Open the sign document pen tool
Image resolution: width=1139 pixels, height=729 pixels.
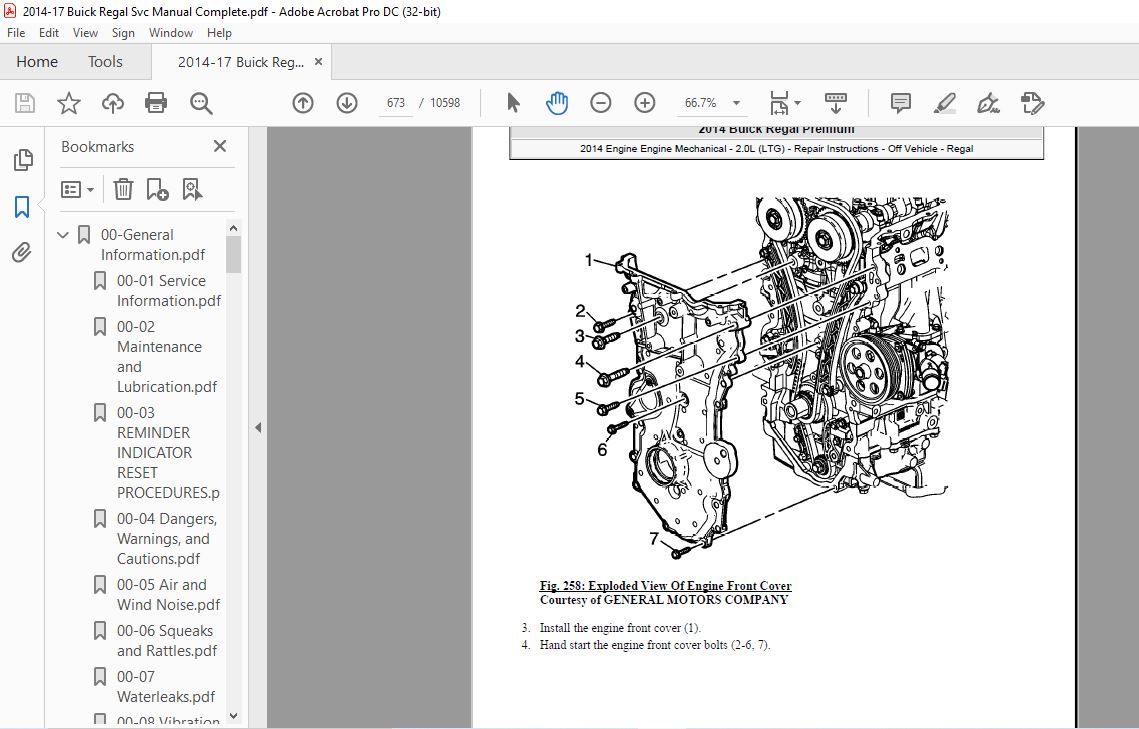pos(988,103)
